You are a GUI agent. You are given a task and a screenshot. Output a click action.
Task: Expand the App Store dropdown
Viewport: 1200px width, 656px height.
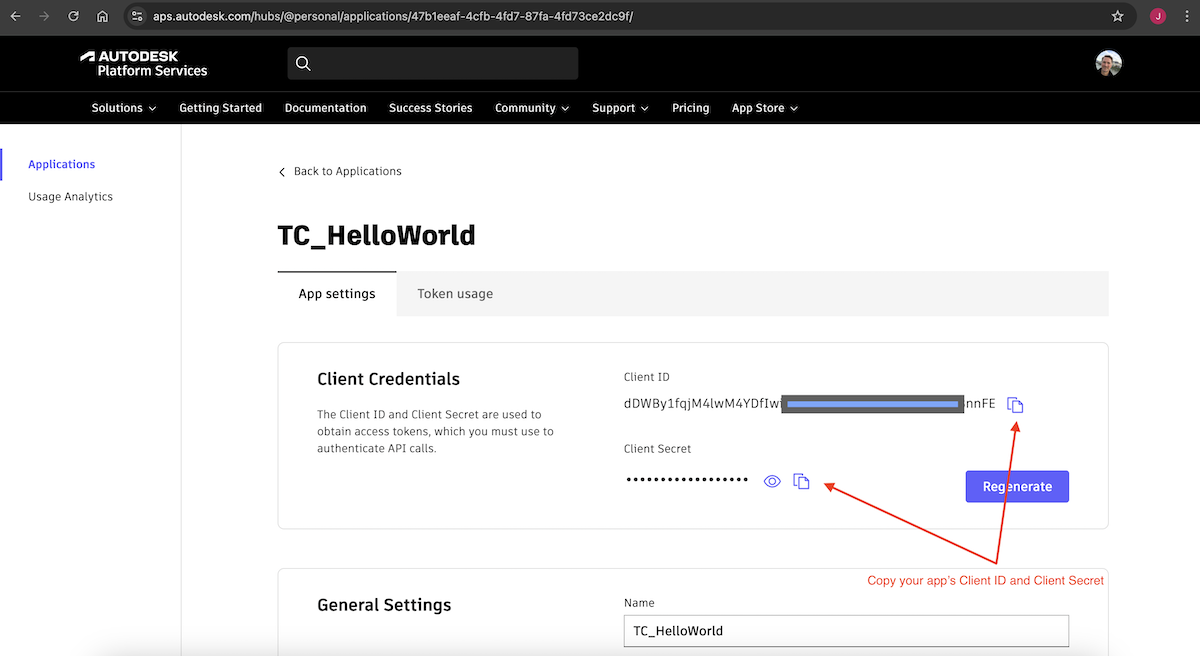click(765, 108)
